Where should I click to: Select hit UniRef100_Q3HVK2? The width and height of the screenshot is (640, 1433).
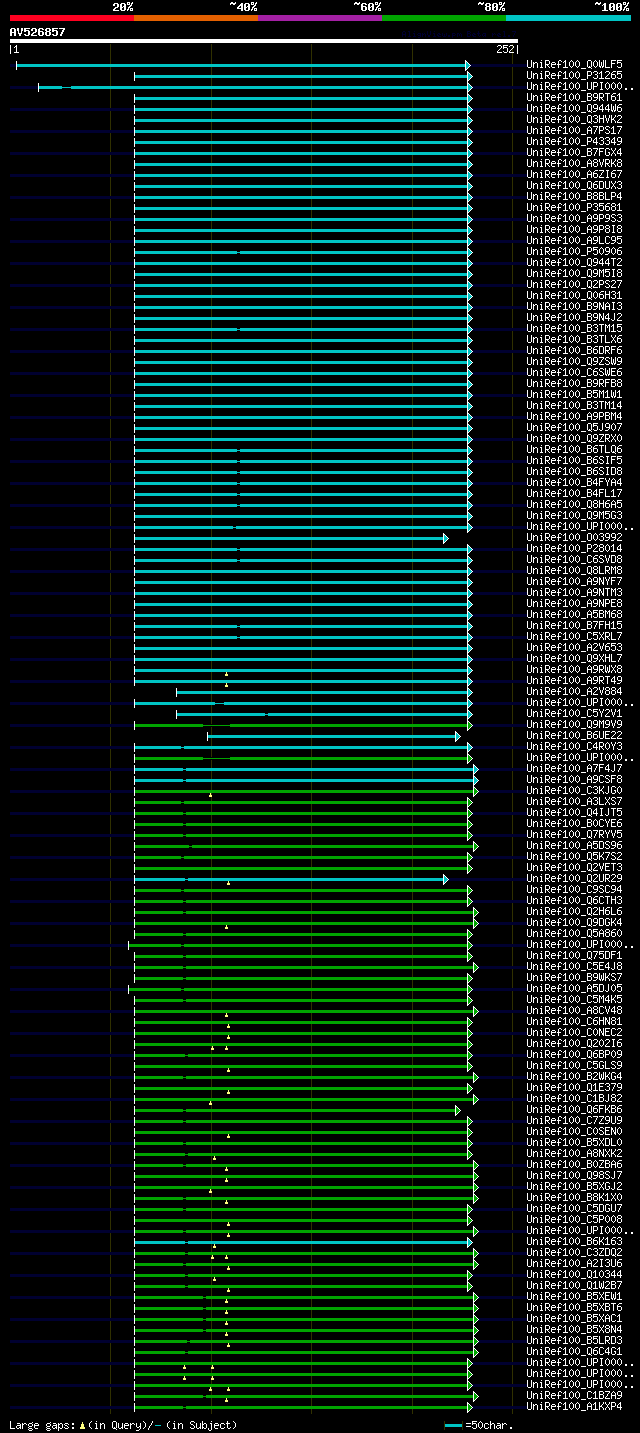point(574,120)
